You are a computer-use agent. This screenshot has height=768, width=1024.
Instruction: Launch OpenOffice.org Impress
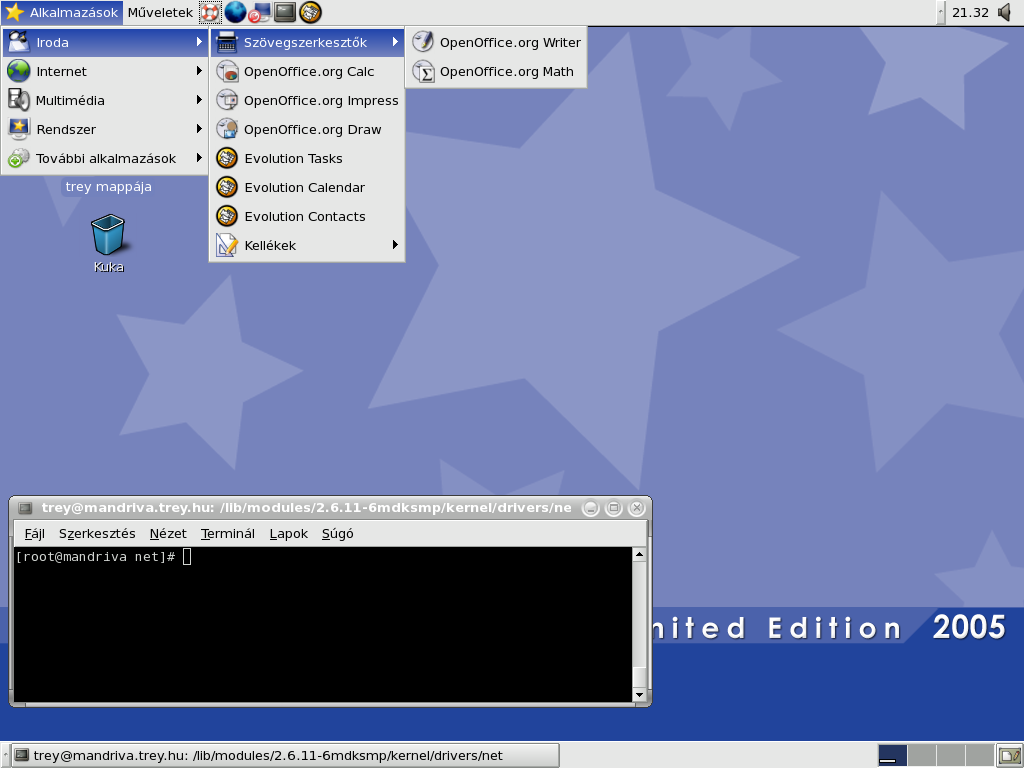coord(307,101)
